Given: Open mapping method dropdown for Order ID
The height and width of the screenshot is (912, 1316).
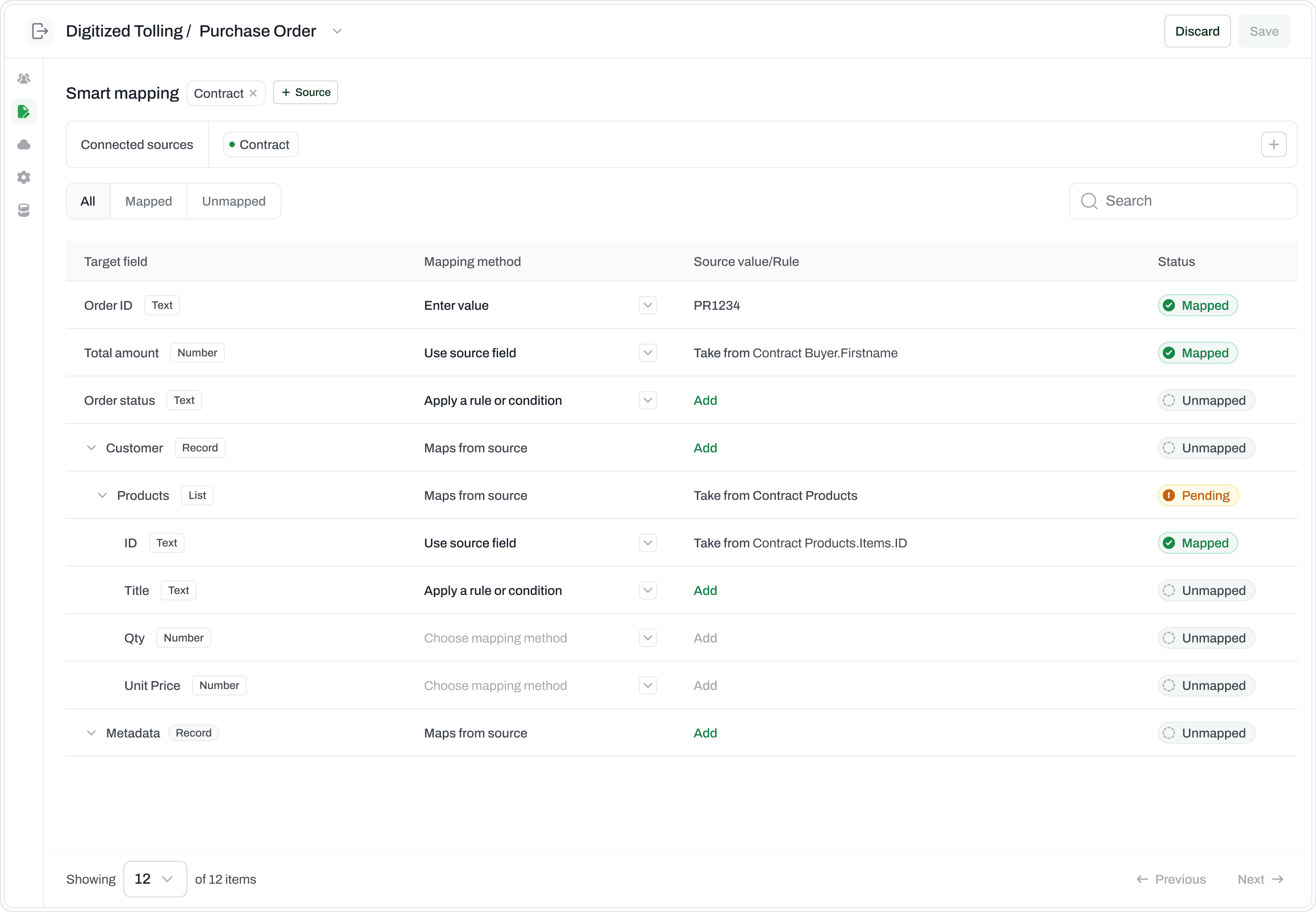Looking at the screenshot, I should (x=647, y=305).
